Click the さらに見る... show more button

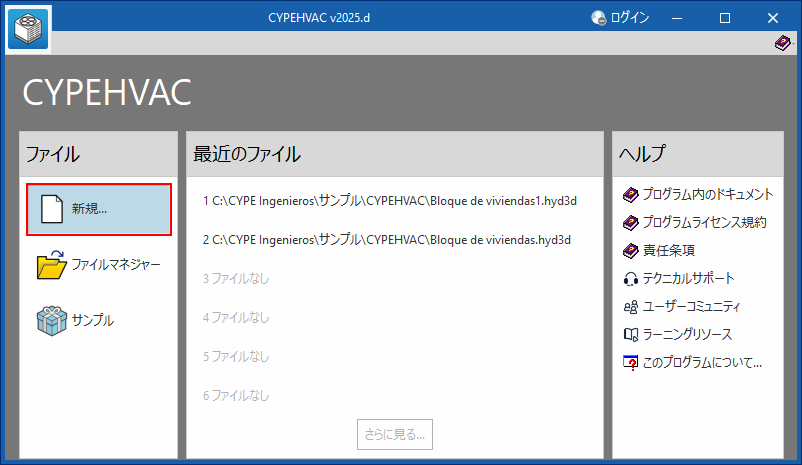coord(395,434)
